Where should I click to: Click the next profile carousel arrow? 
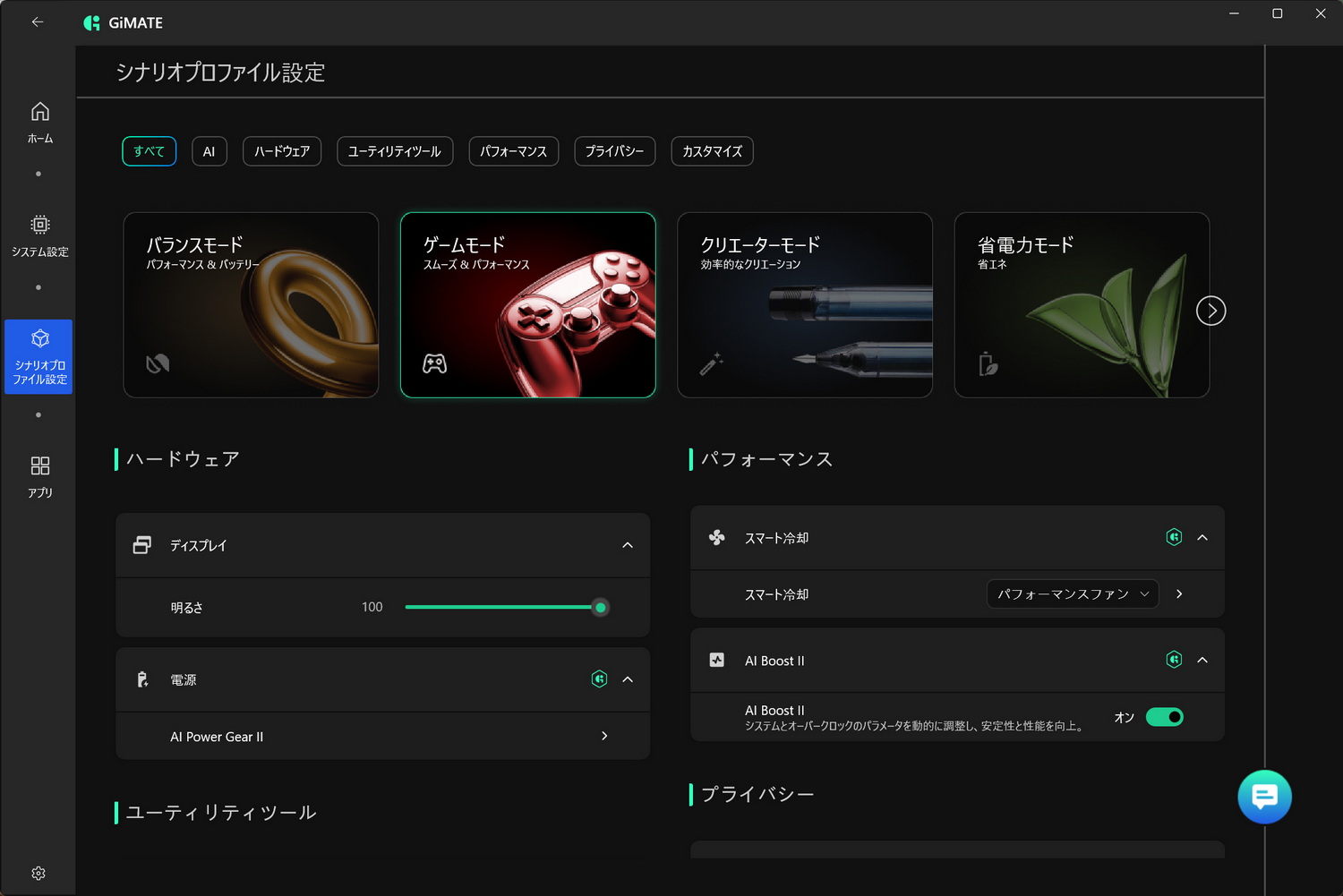click(1210, 311)
